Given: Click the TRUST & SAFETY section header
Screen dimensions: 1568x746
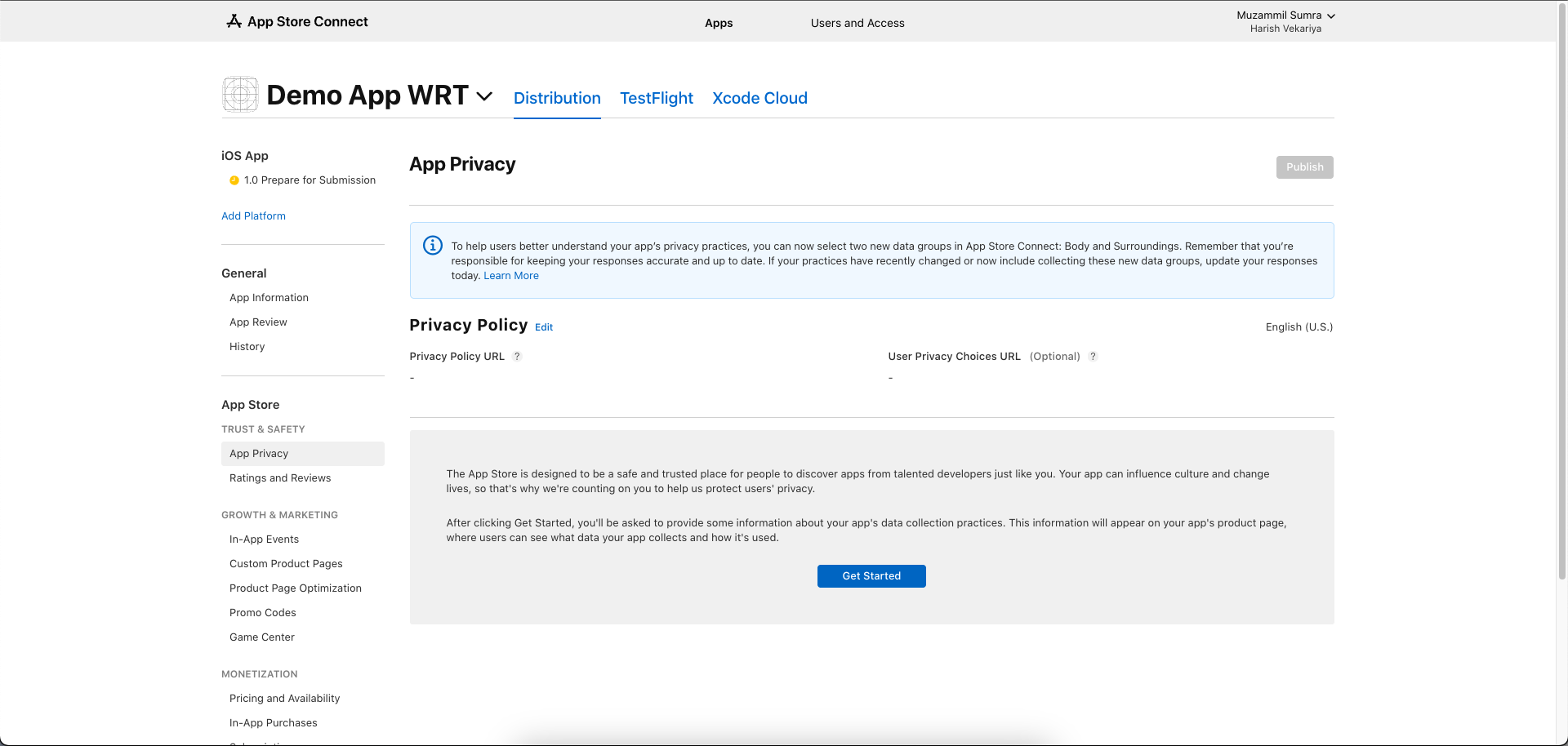Looking at the screenshot, I should click(x=263, y=429).
